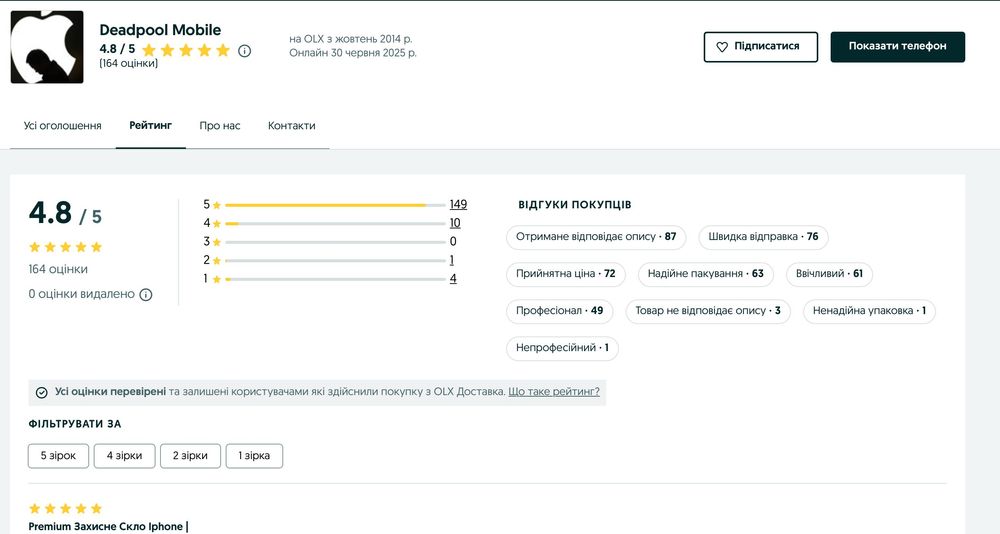Click the 5-star rating distribution bar
Viewport: 1000px width, 534px height.
tap(334, 205)
